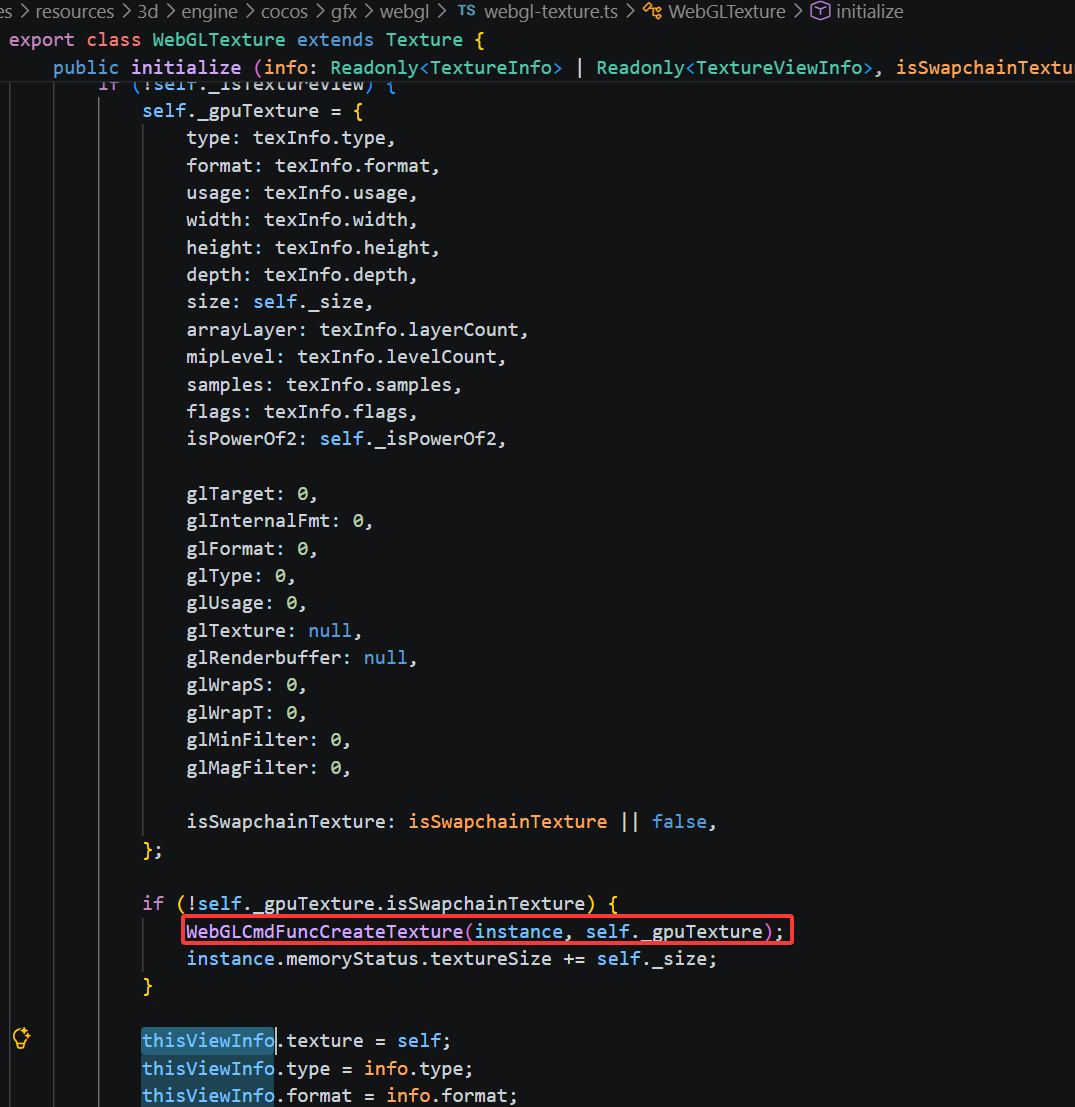Click 'glTarget: 0' line
Screen dimensions: 1075x1107
[252, 493]
